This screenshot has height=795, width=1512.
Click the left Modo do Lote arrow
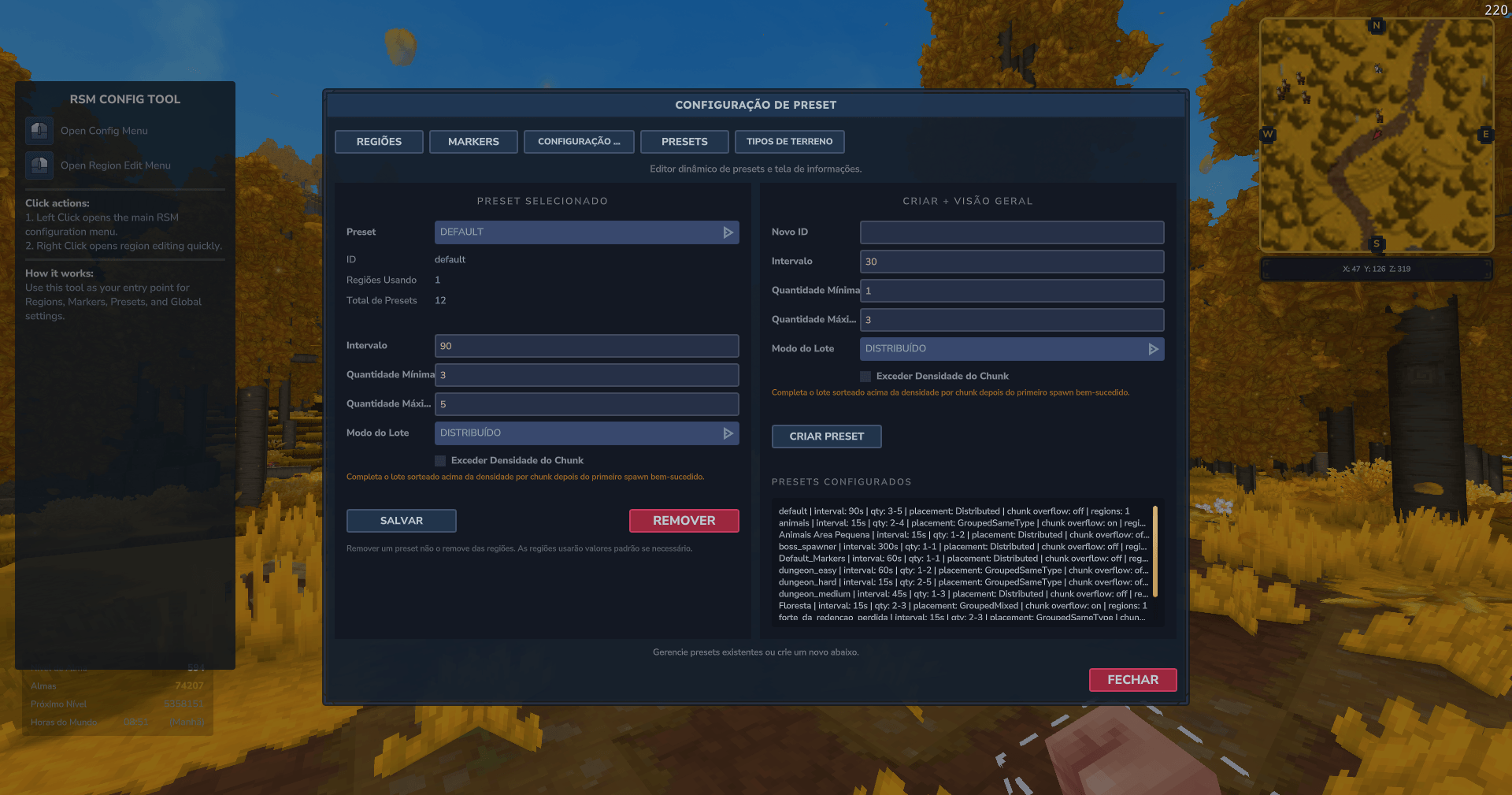tap(728, 433)
